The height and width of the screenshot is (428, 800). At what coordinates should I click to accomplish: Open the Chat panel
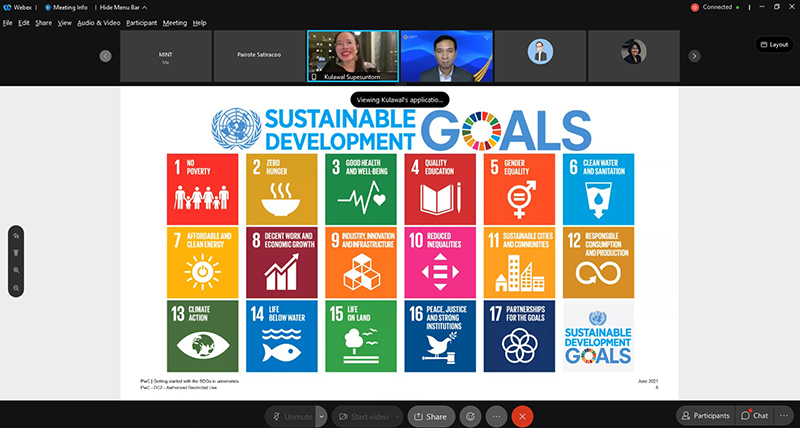point(755,415)
